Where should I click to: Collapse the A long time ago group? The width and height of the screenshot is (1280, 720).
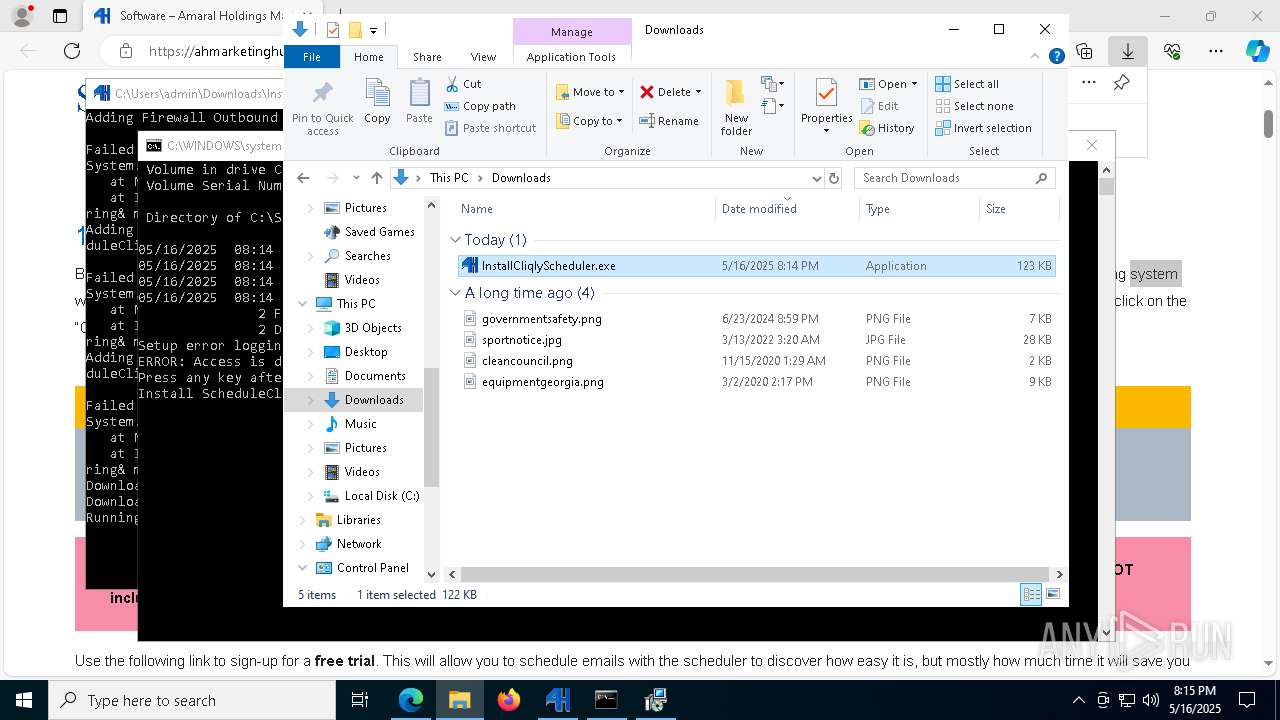455,293
